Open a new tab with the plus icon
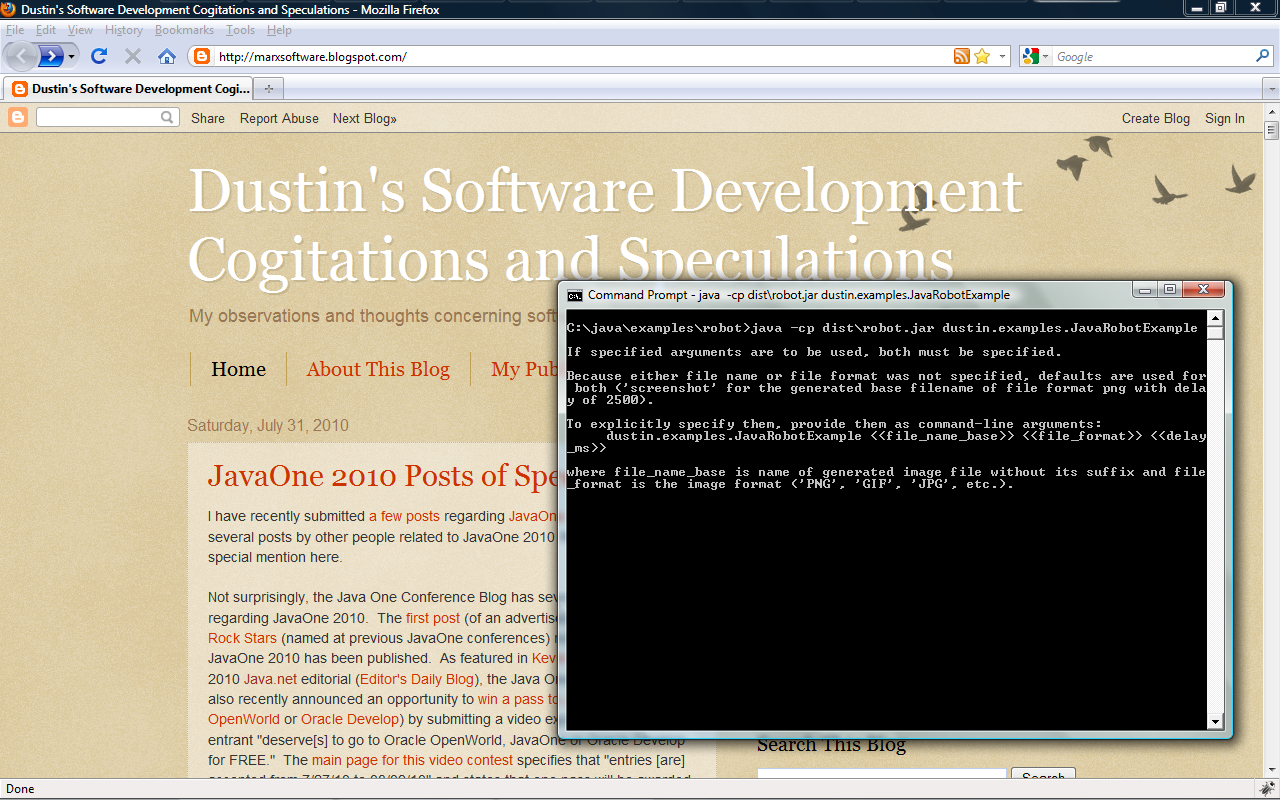 click(x=268, y=88)
